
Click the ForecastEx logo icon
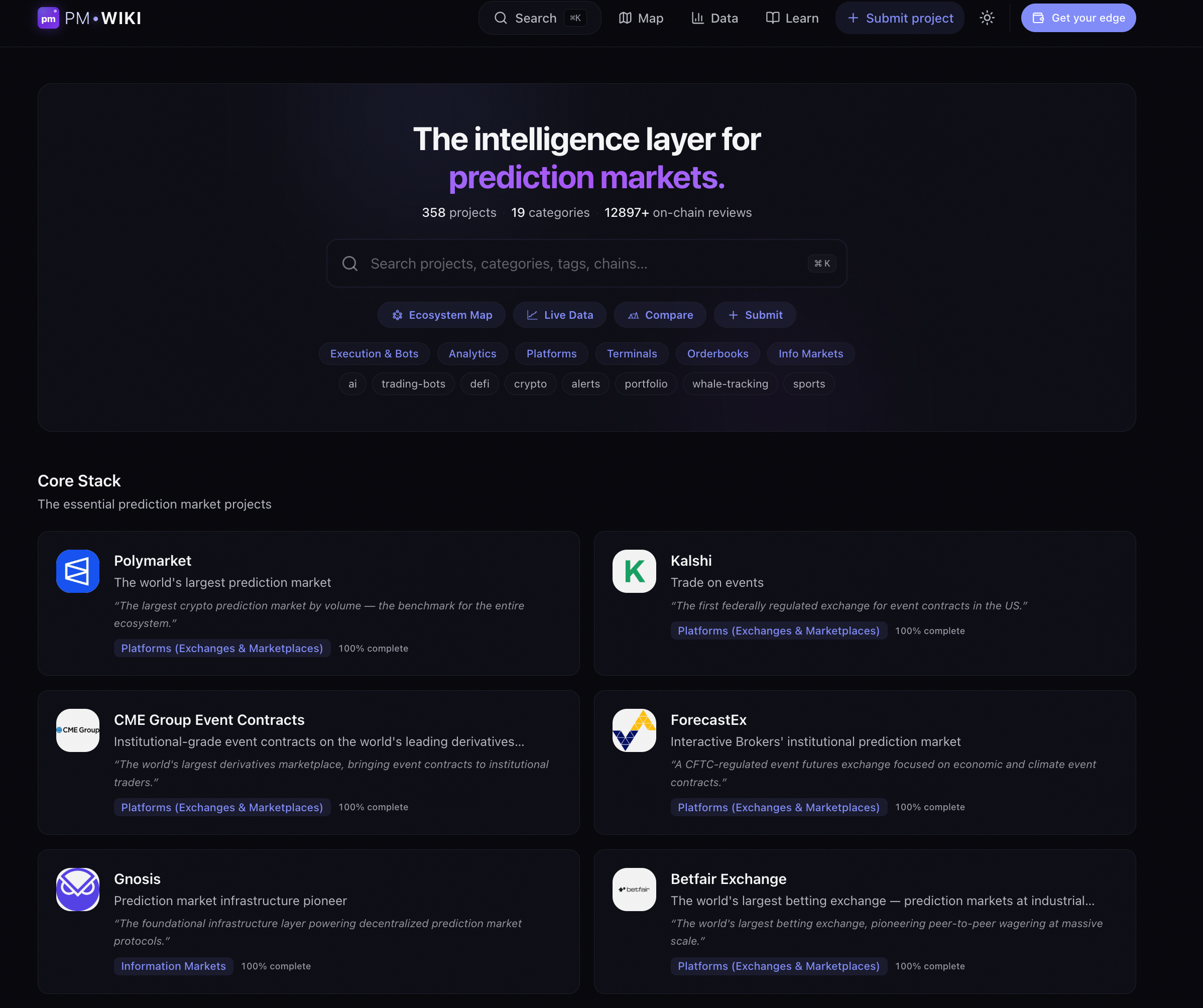pos(634,730)
